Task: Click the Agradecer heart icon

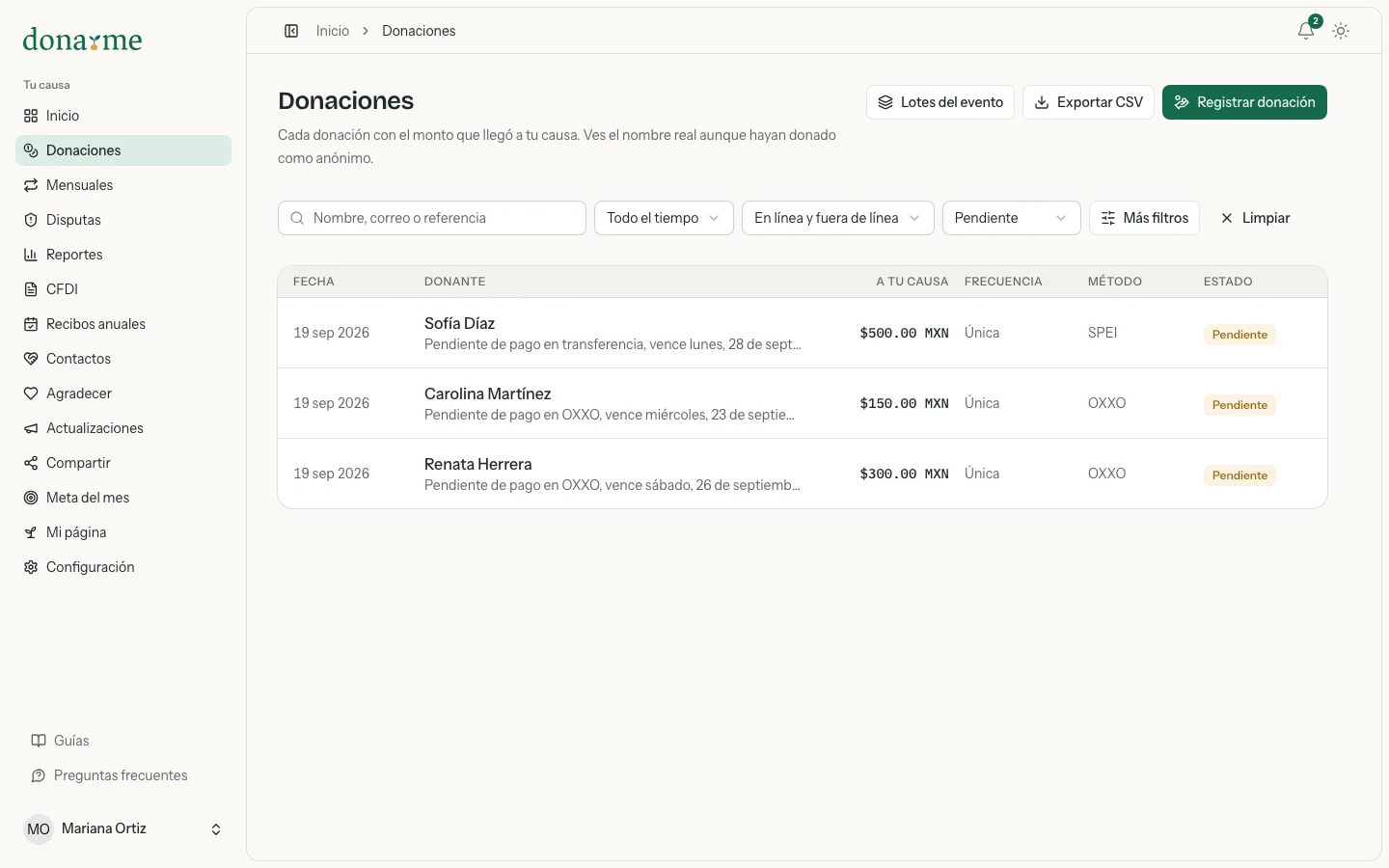Action: (31, 393)
